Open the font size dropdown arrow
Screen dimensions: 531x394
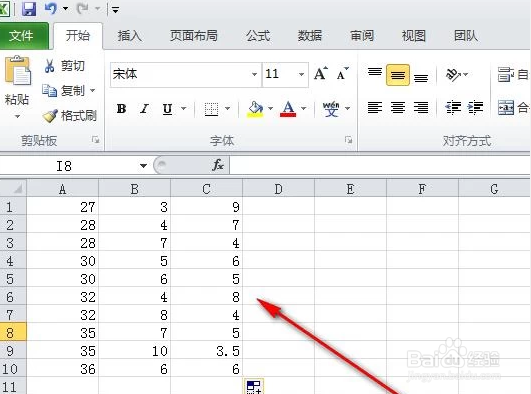pyautogui.click(x=301, y=74)
